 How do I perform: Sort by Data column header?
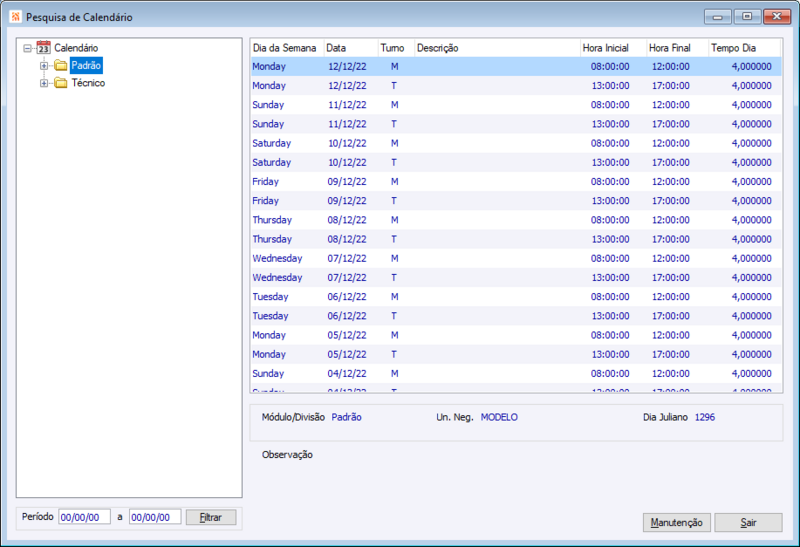(351, 48)
